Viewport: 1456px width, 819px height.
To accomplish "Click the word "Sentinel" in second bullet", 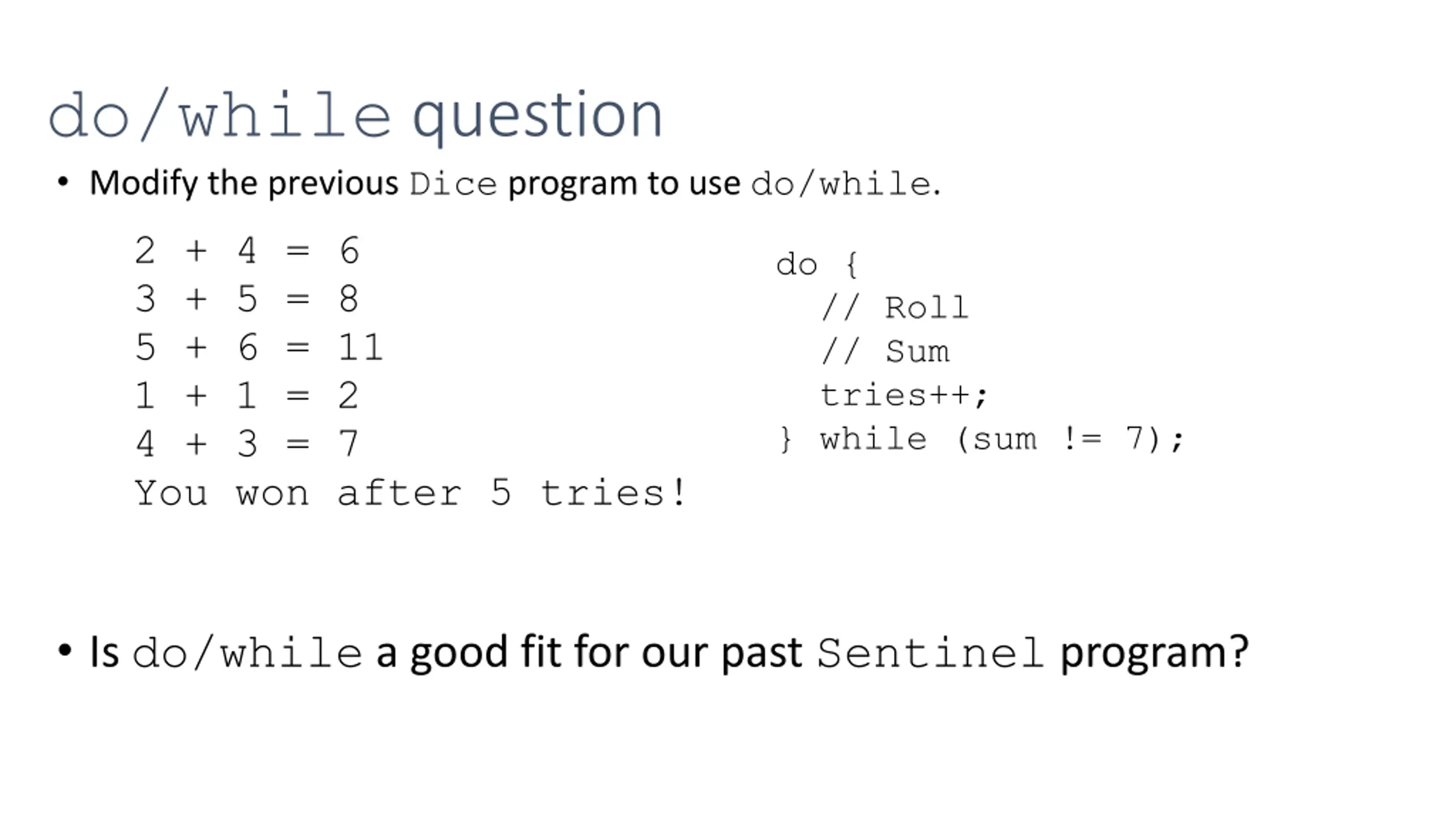I will [930, 653].
